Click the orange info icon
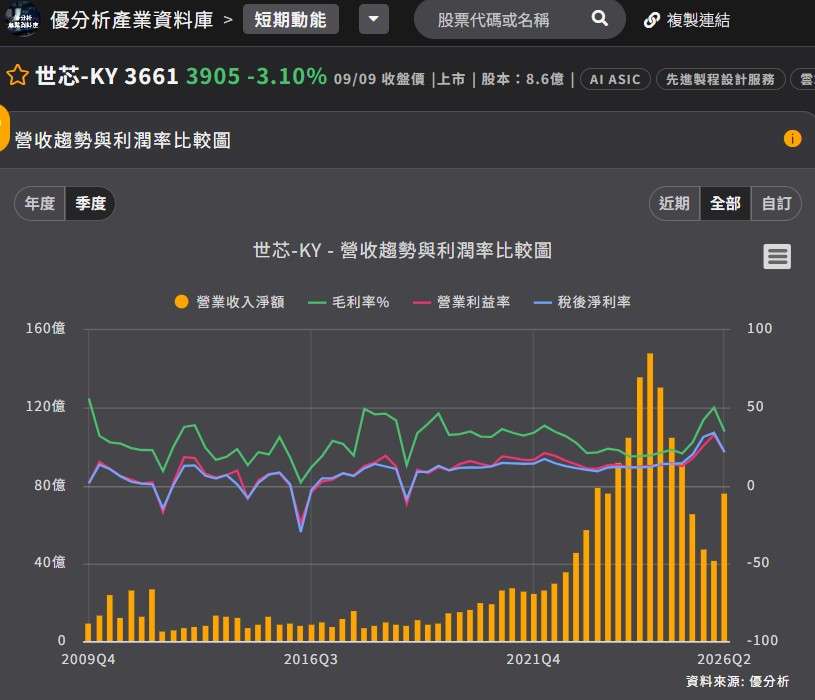This screenshot has width=815, height=700. (x=792, y=139)
